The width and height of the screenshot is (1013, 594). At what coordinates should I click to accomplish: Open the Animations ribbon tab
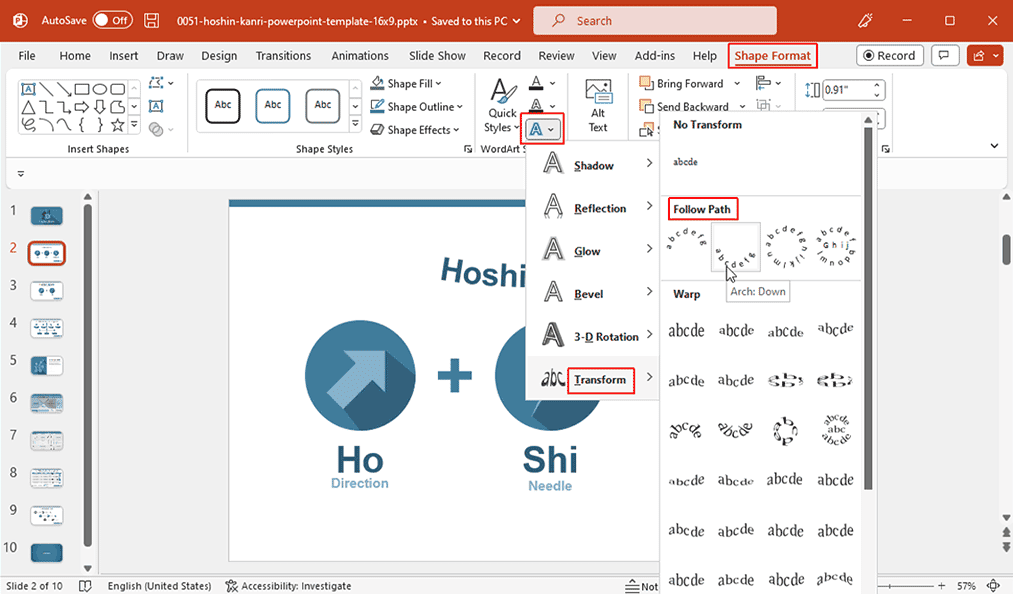coord(360,55)
